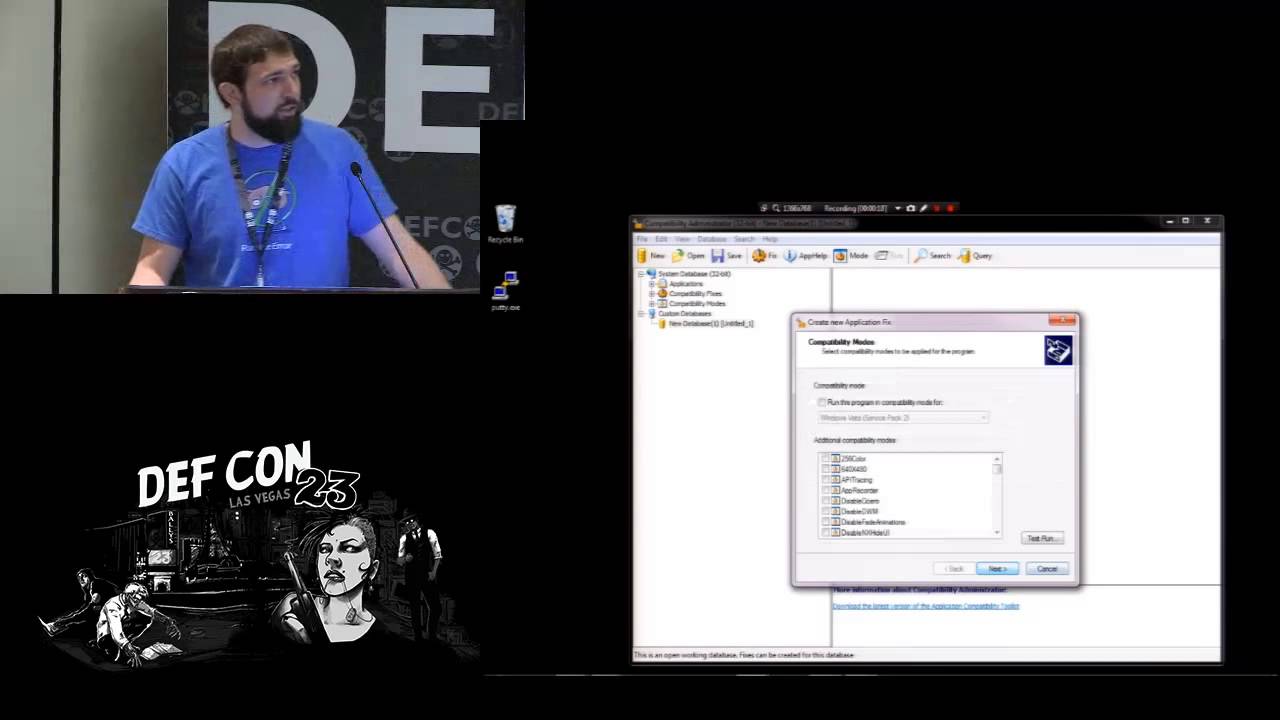Open the Windows Vista compatibility mode dropdown
The height and width of the screenshot is (720, 1280).
click(x=903, y=417)
